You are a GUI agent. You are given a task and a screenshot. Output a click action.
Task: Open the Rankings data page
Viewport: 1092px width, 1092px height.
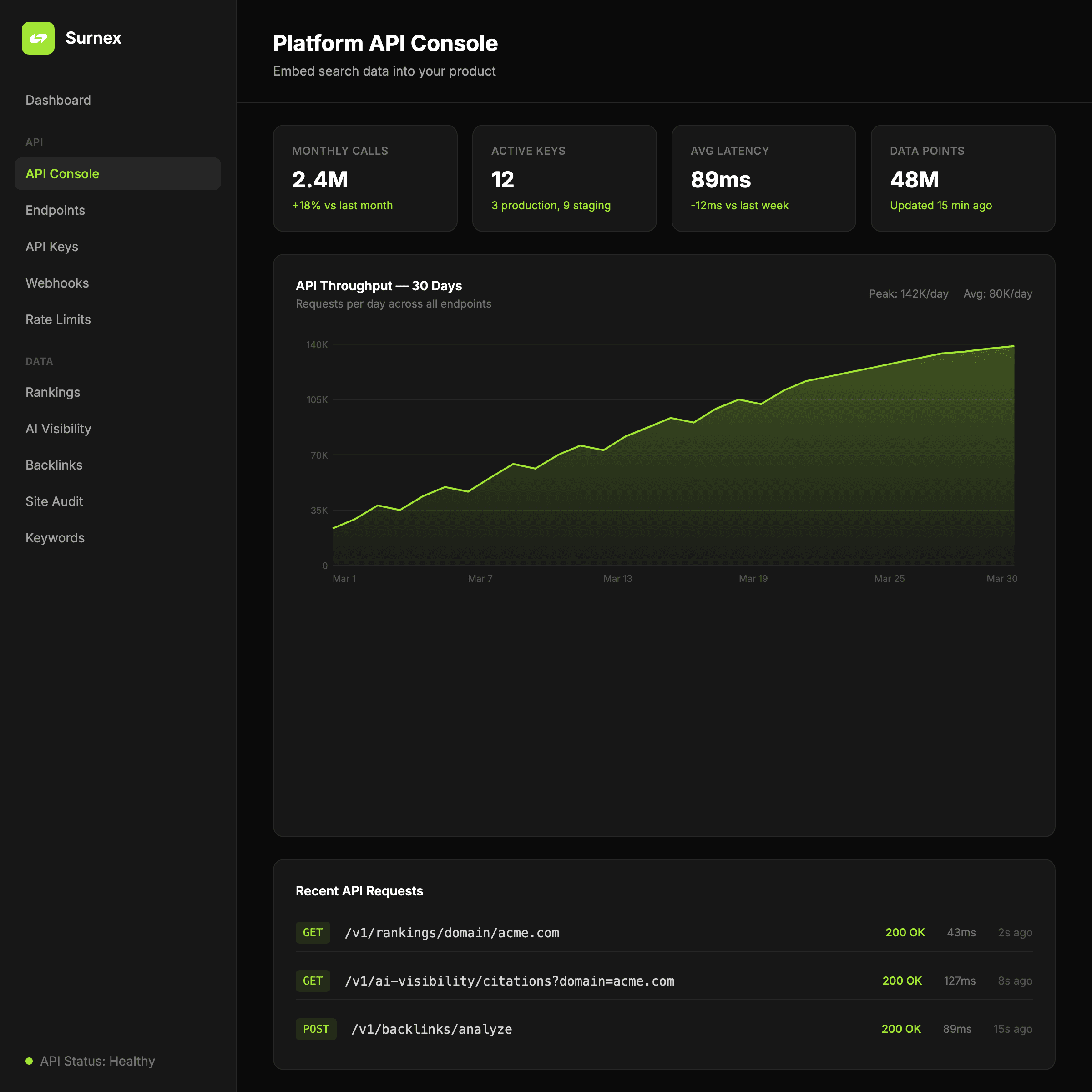53,392
